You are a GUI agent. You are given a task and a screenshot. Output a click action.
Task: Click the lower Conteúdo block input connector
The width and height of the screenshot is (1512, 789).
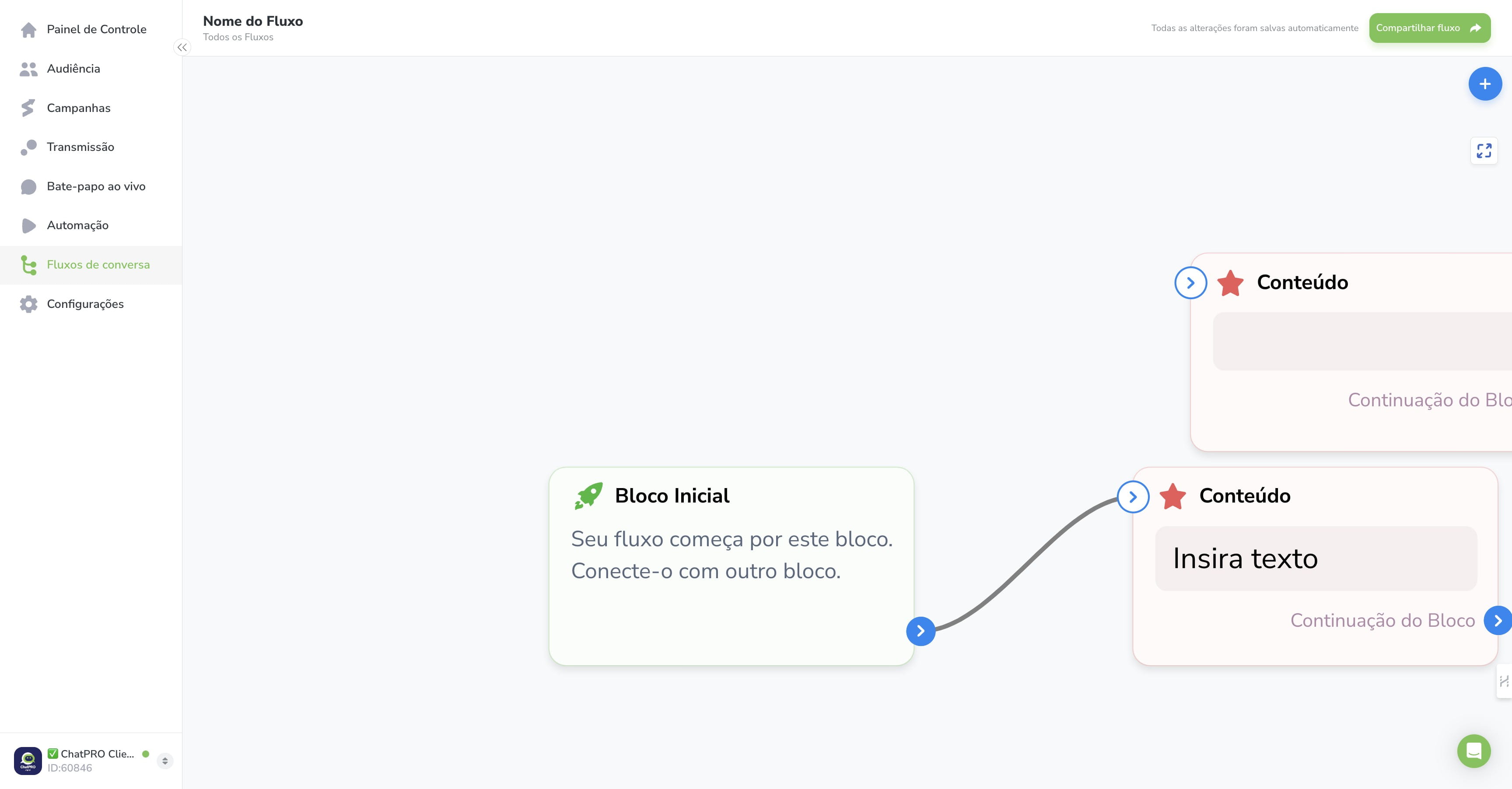coord(1133,497)
